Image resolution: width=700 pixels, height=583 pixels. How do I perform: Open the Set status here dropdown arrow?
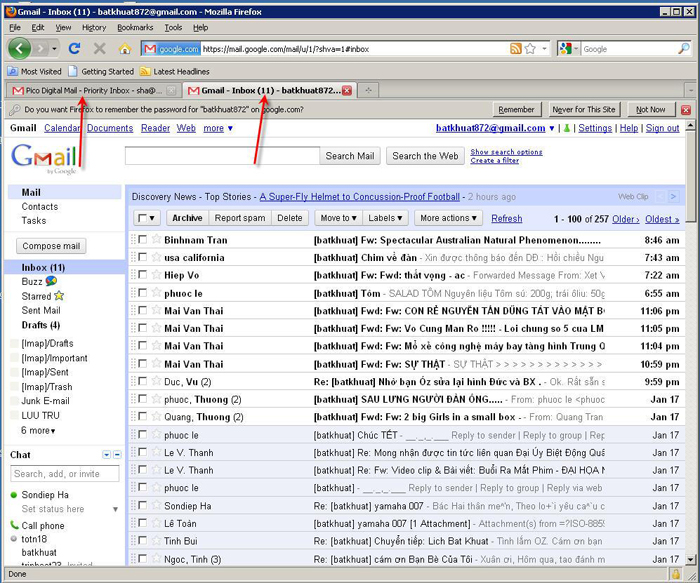tap(115, 509)
